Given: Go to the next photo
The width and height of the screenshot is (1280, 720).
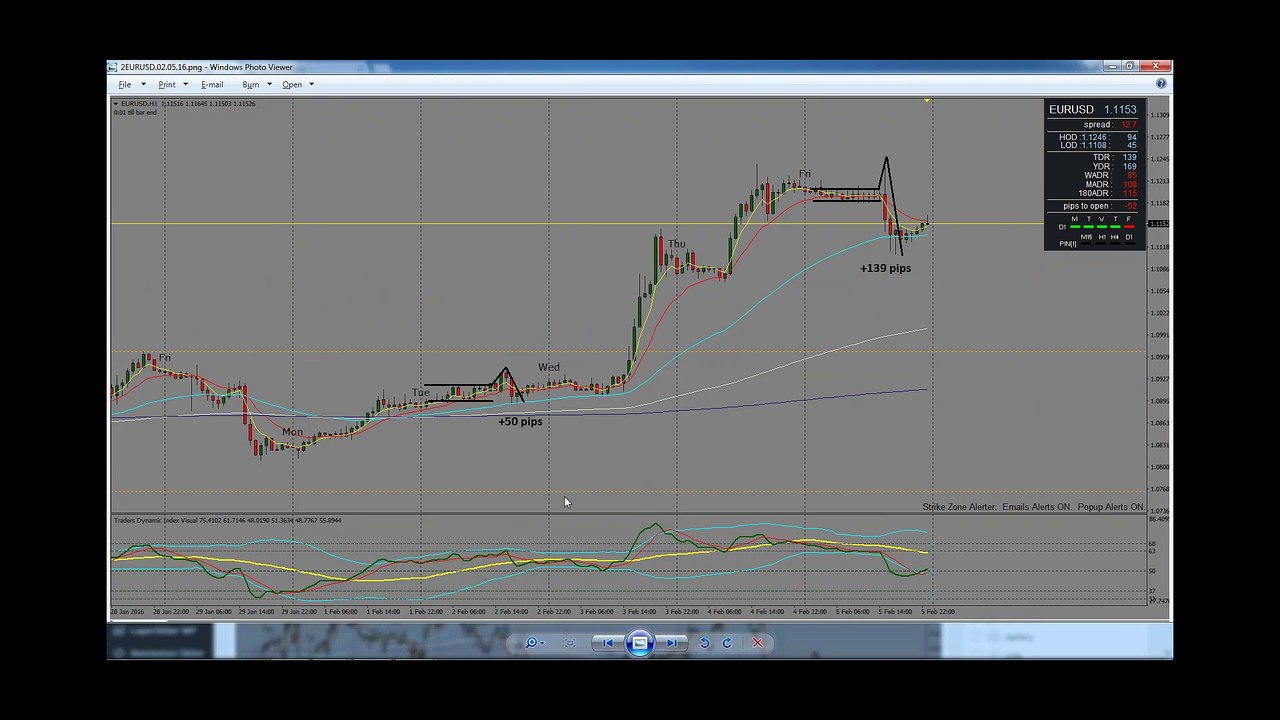Looking at the screenshot, I should click(672, 643).
